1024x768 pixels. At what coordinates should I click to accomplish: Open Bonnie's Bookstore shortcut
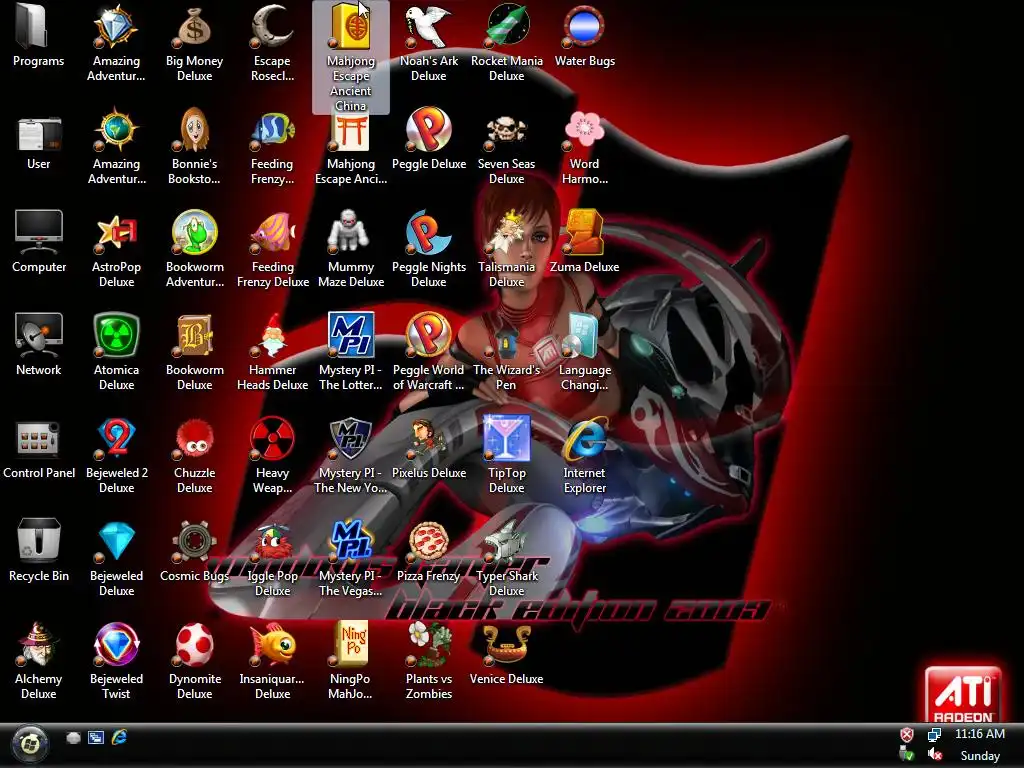click(x=194, y=131)
